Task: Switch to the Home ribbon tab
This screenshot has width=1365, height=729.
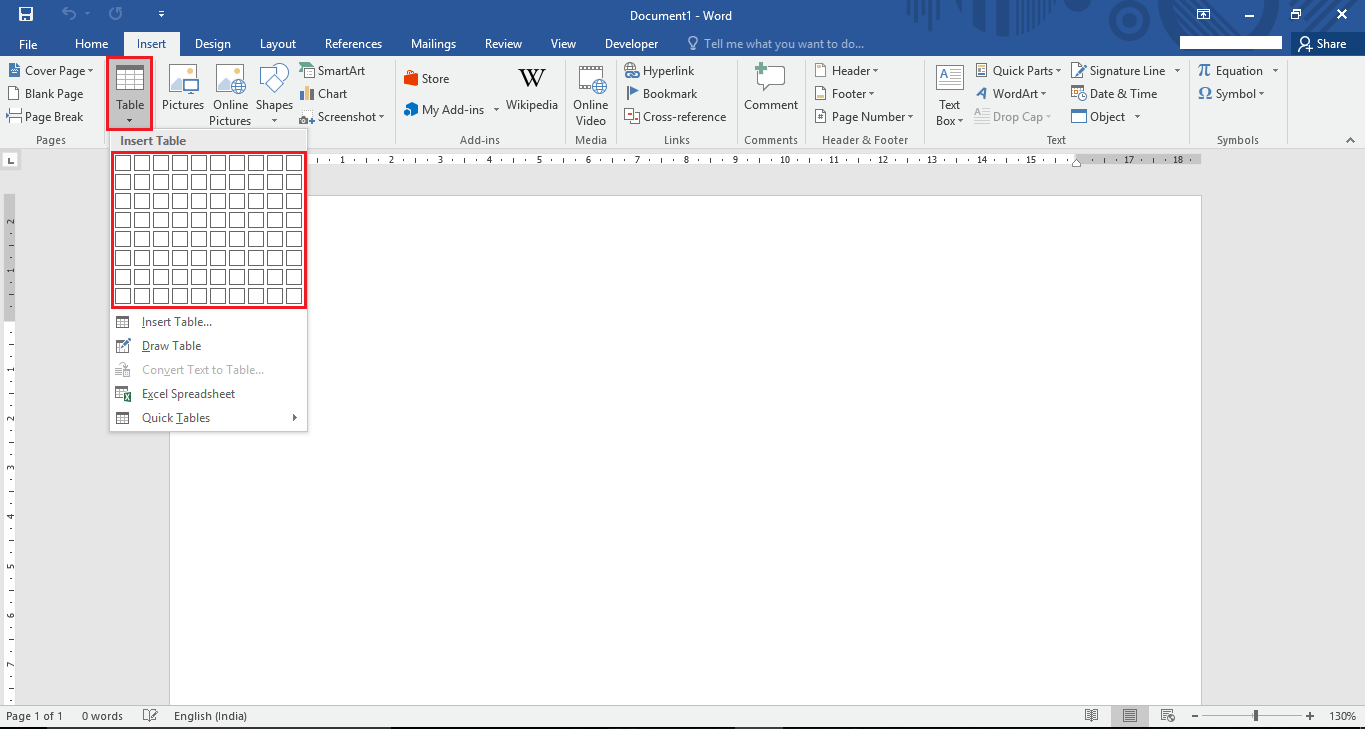Action: 91,44
